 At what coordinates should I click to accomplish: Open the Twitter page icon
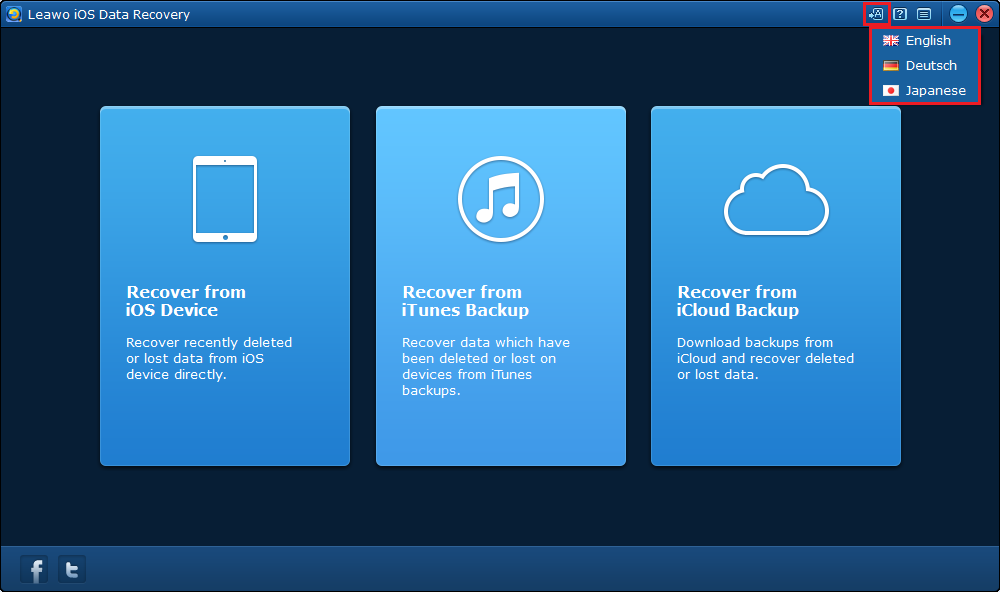coord(72,570)
